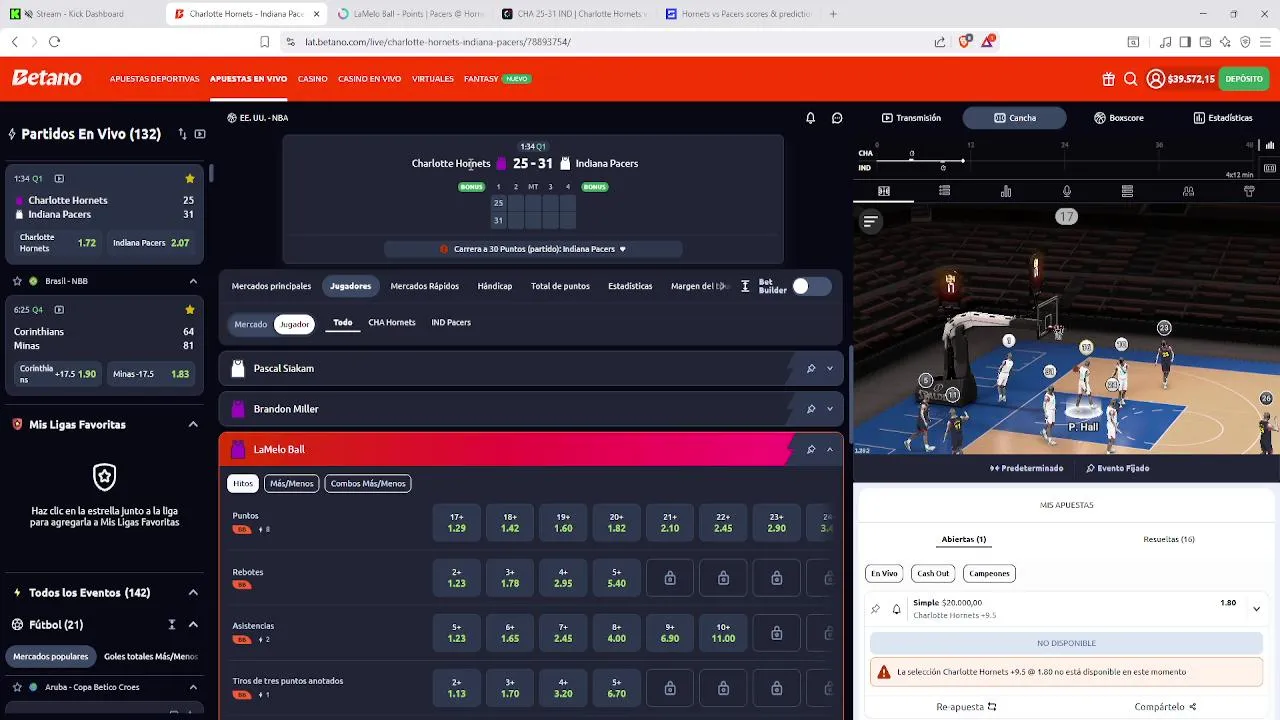Collapse the Fútbol (21) category
The image size is (1280, 720).
pos(193,625)
